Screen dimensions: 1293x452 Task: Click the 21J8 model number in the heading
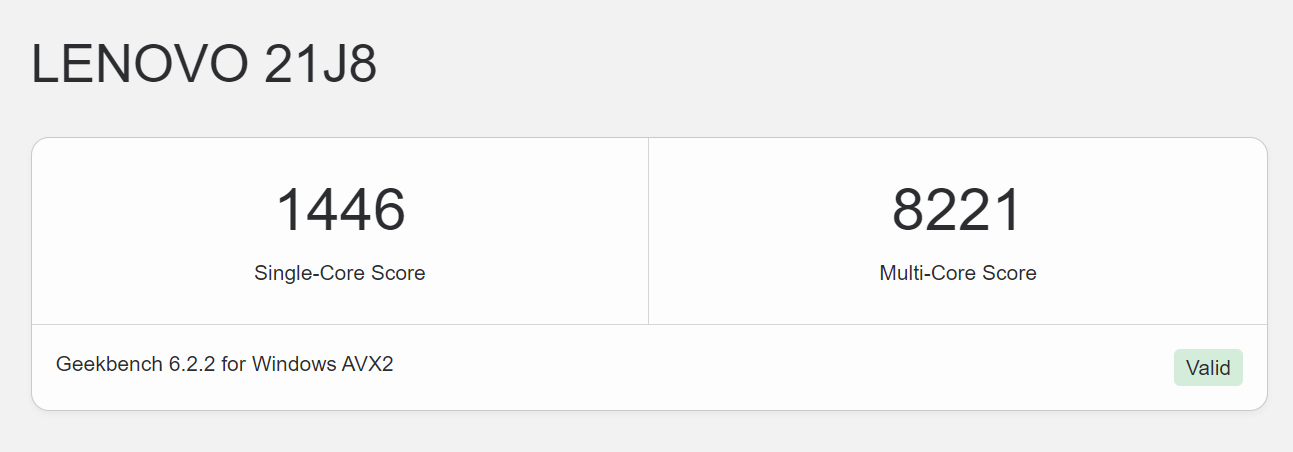tap(320, 65)
